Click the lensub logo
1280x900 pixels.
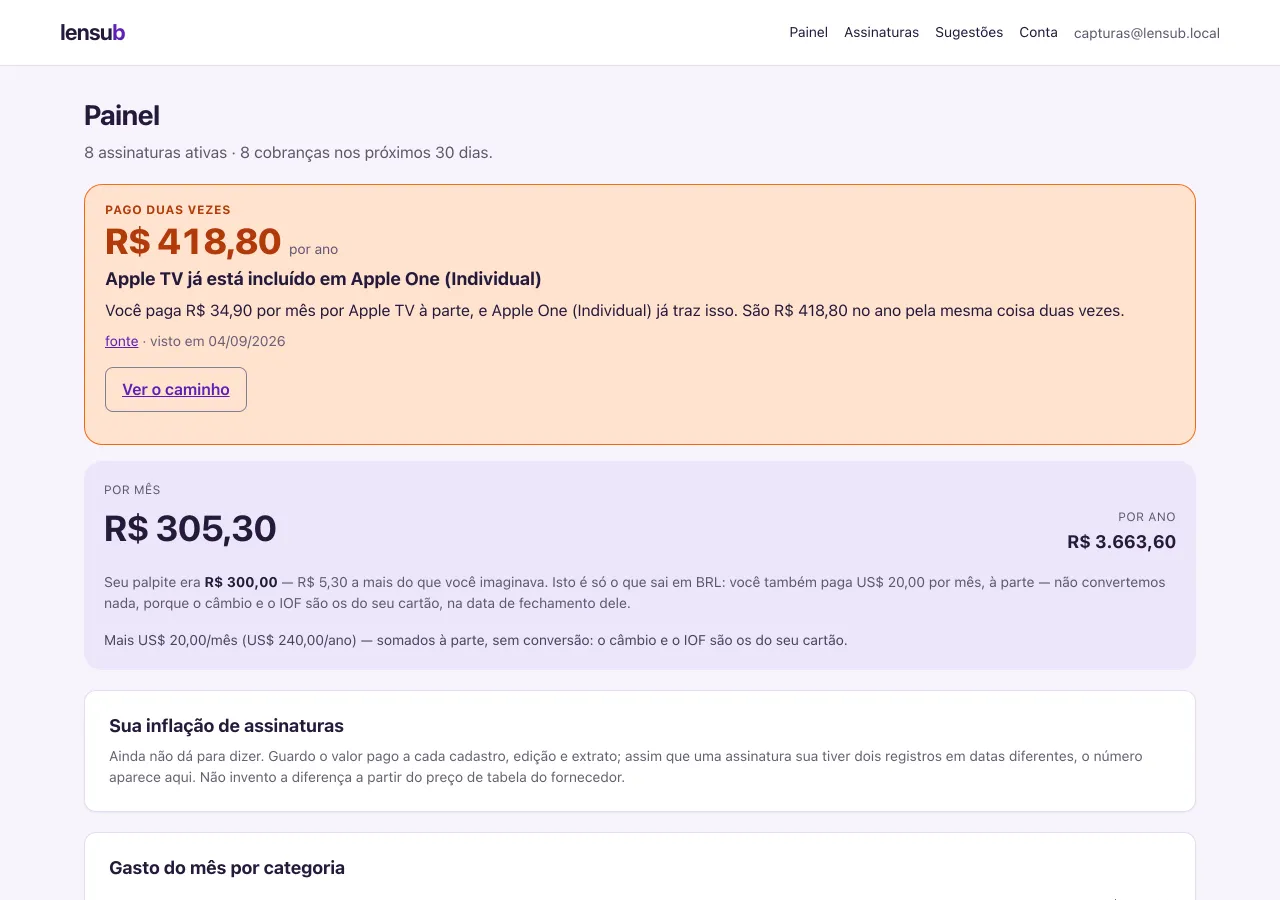pyautogui.click(x=92, y=32)
